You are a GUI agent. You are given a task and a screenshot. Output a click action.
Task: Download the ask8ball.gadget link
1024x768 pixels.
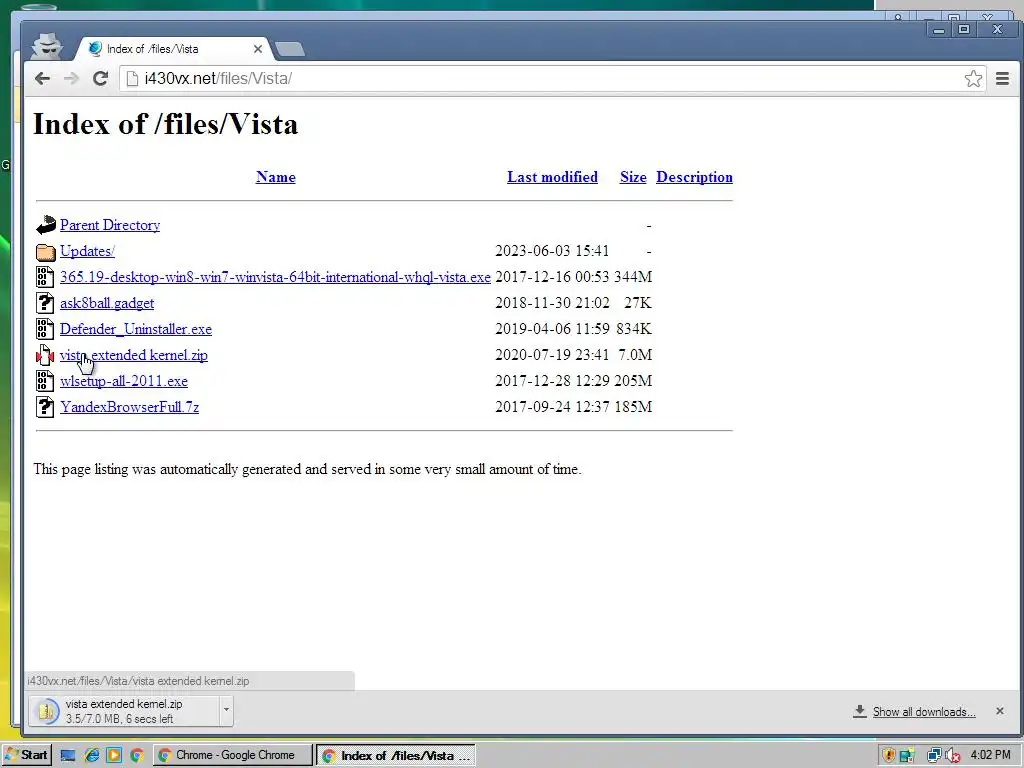[107, 303]
